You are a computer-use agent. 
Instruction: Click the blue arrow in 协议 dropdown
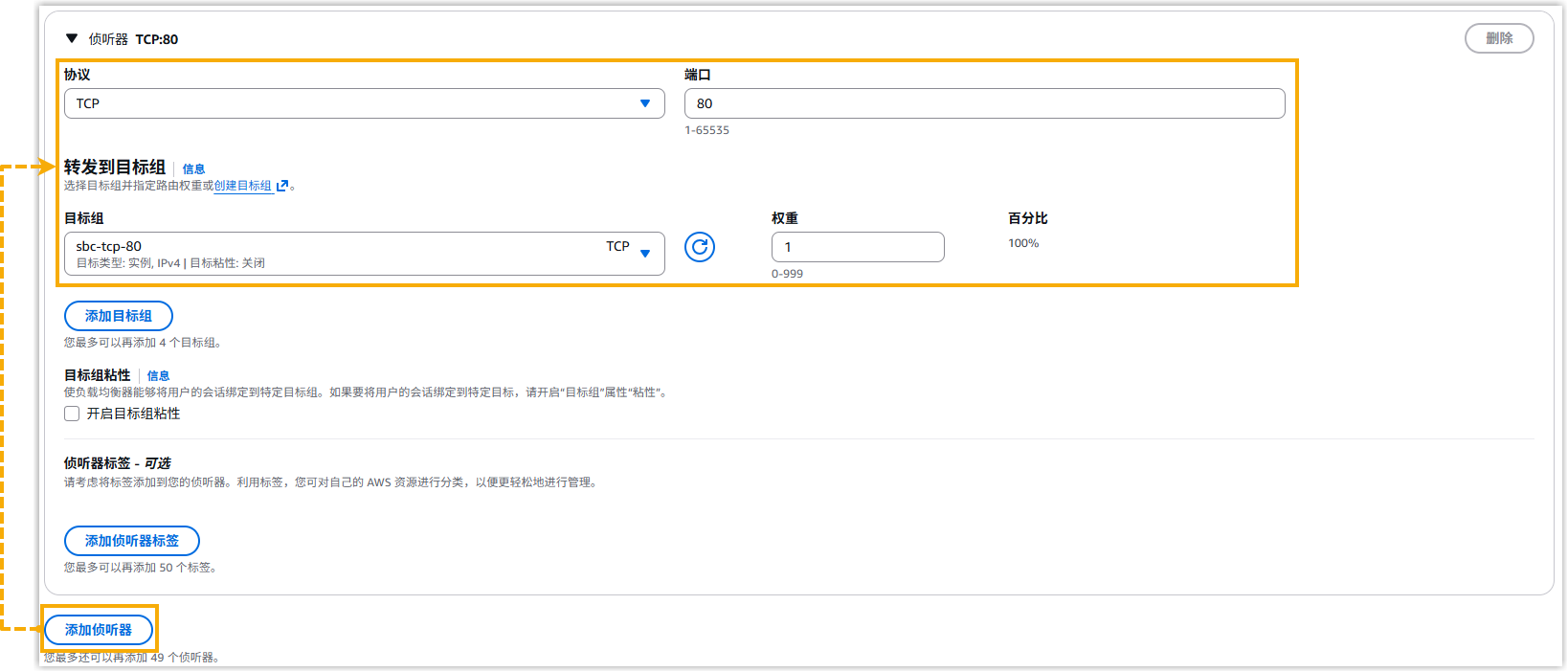(645, 103)
